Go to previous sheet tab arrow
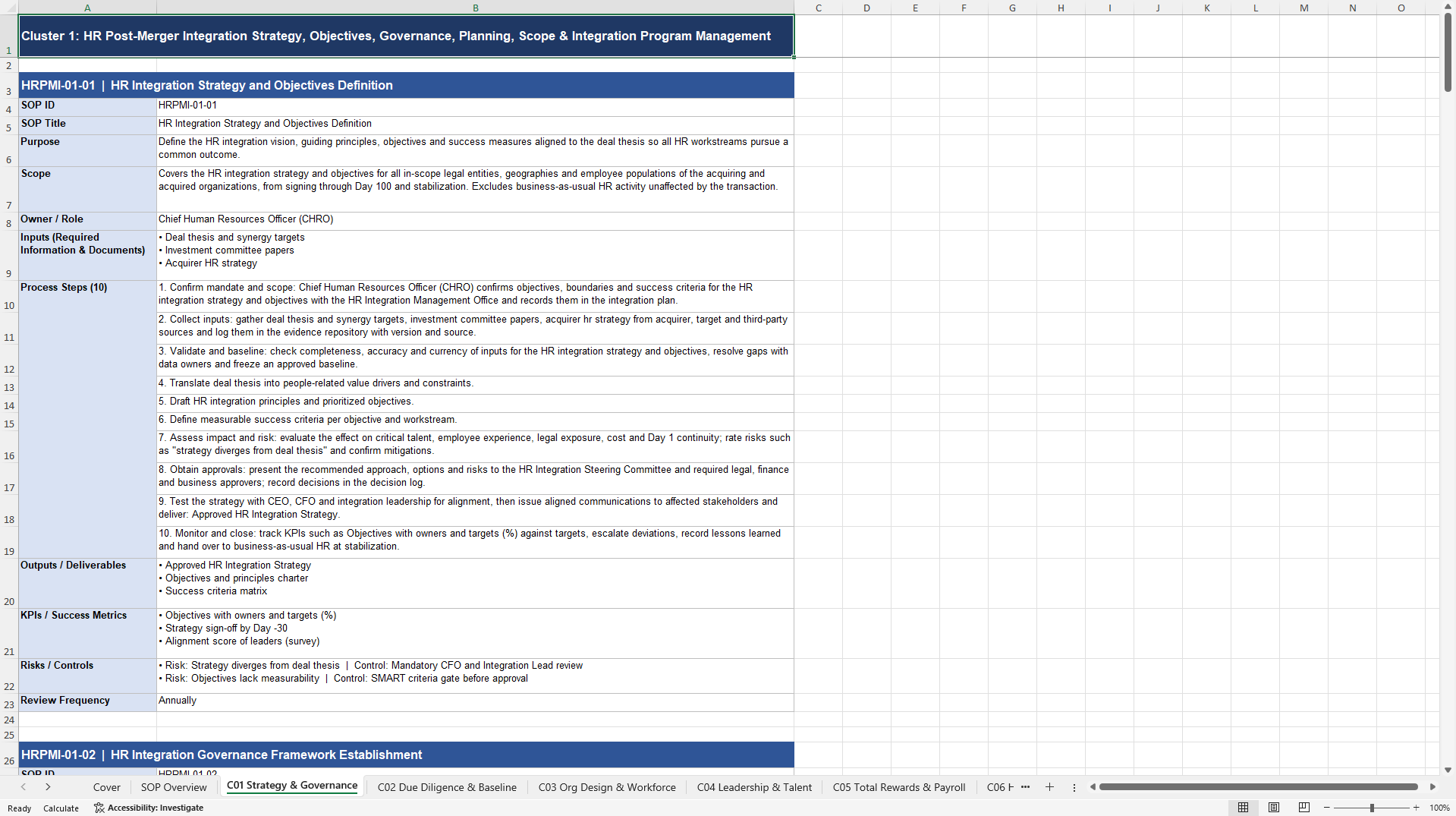1456x816 pixels. [24, 787]
